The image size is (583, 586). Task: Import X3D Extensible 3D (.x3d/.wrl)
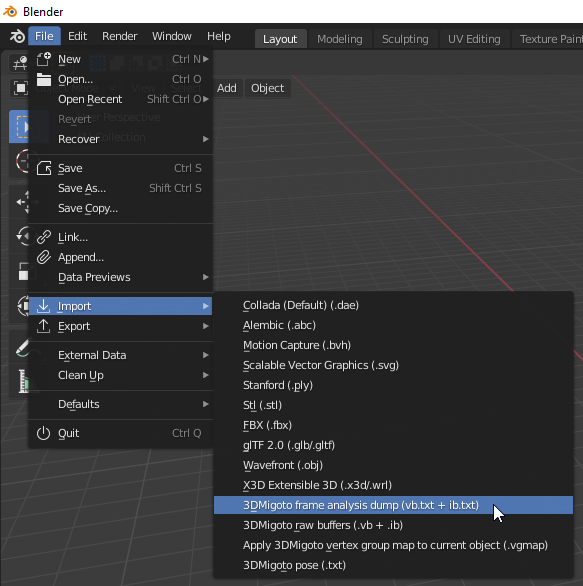tap(393, 485)
